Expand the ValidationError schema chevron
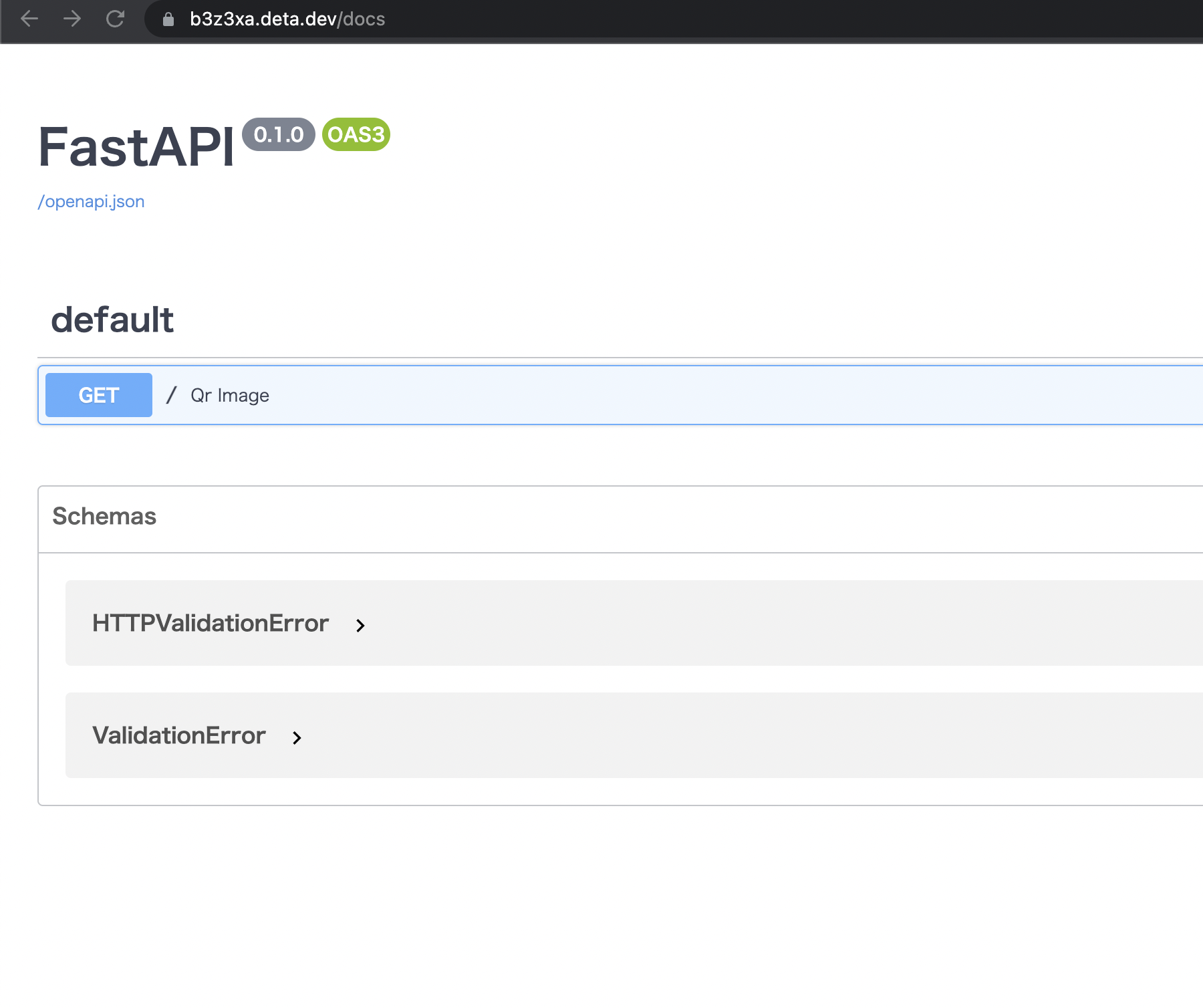 coord(297,737)
